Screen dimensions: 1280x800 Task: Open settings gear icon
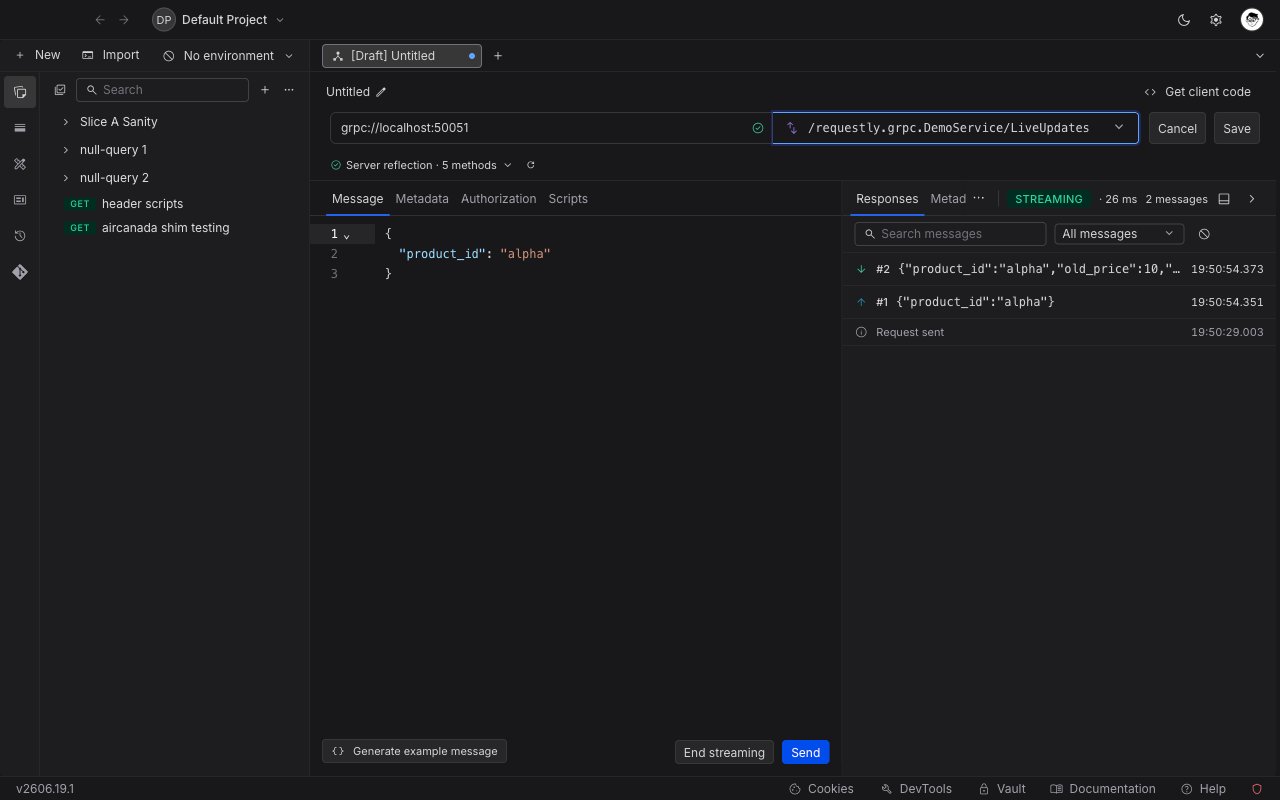1216,20
